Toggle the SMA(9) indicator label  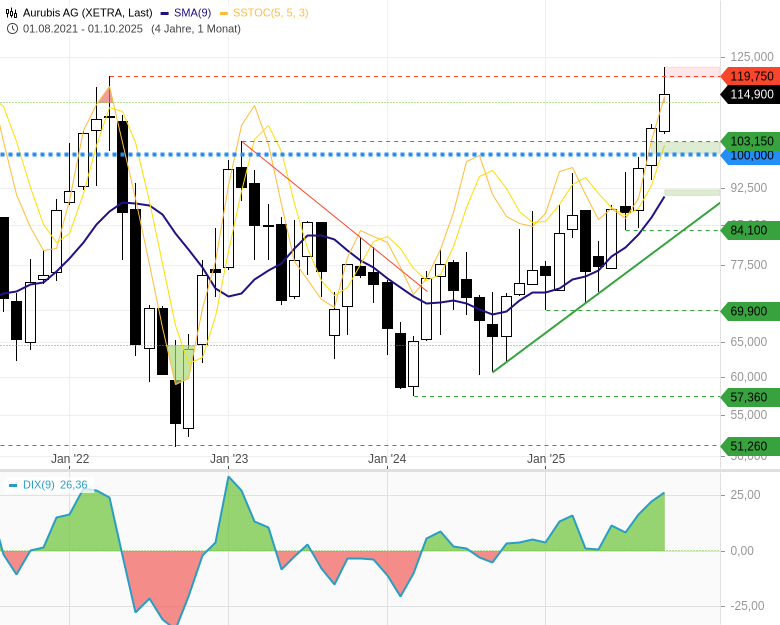(192, 12)
